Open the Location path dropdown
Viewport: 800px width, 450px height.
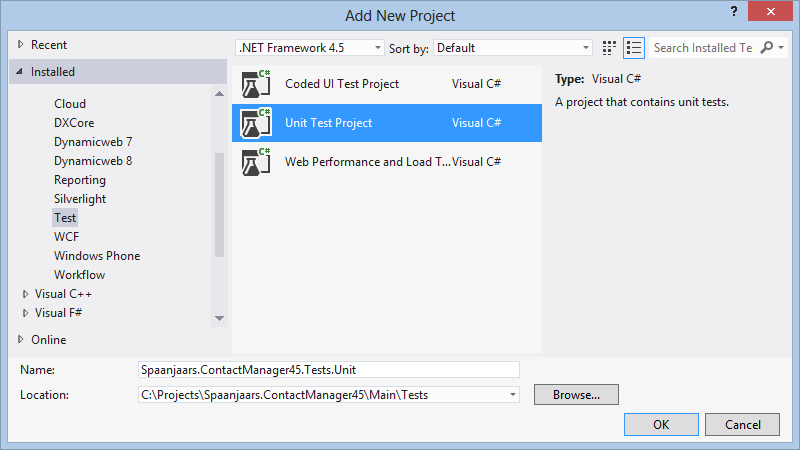pyautogui.click(x=514, y=395)
